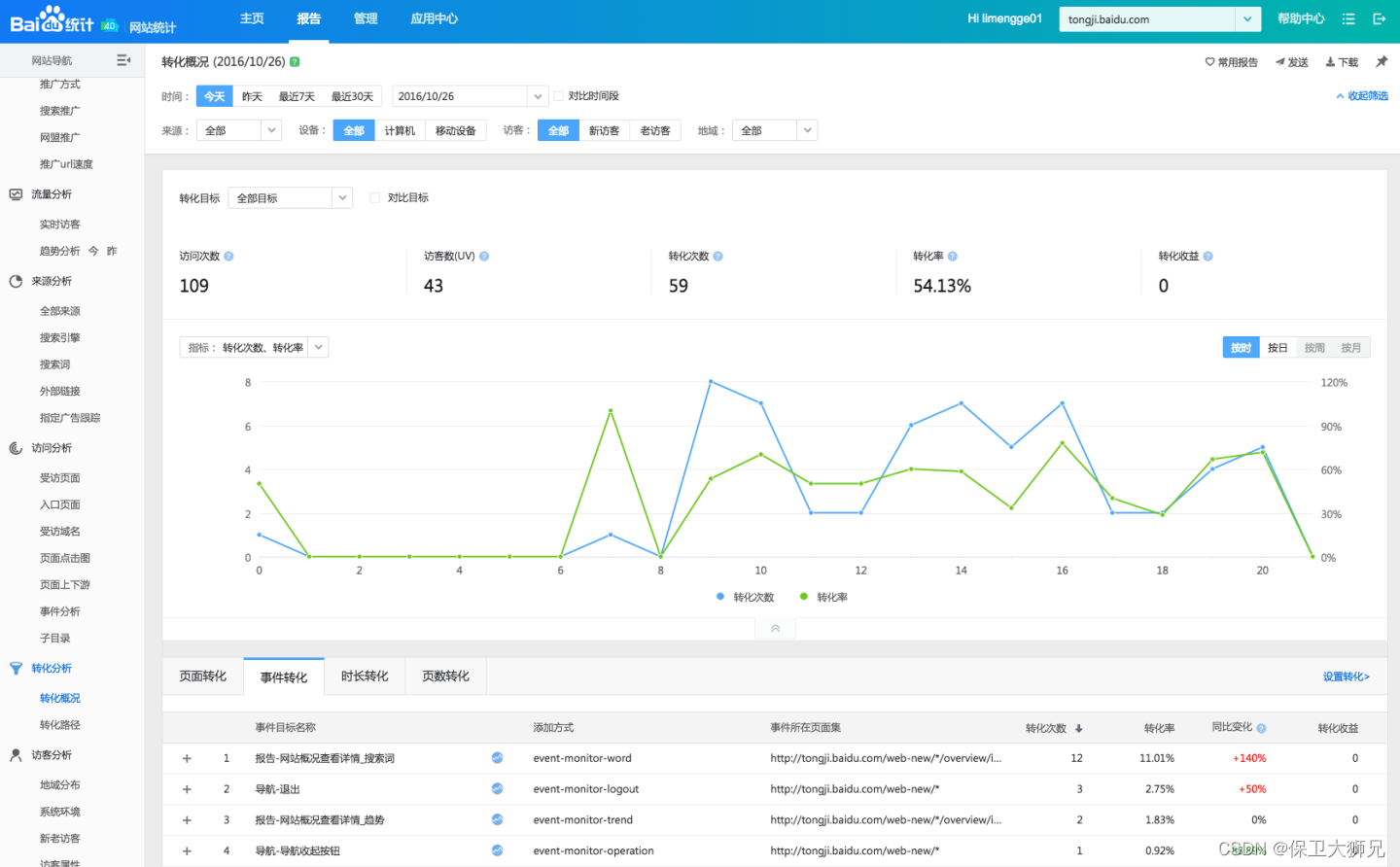
Task: Click blue status icon in event-monitor-word row
Action: pos(497,758)
